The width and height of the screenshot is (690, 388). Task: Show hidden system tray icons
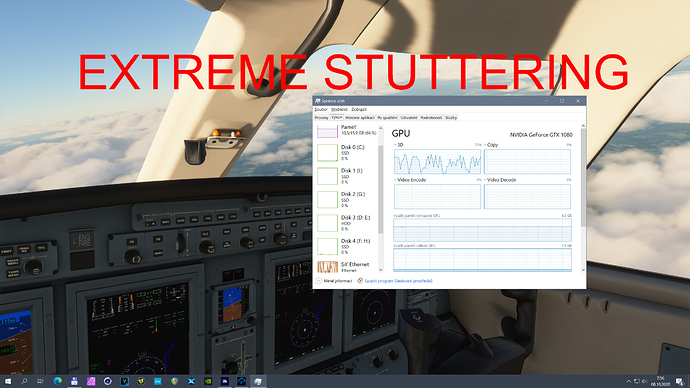click(x=628, y=381)
